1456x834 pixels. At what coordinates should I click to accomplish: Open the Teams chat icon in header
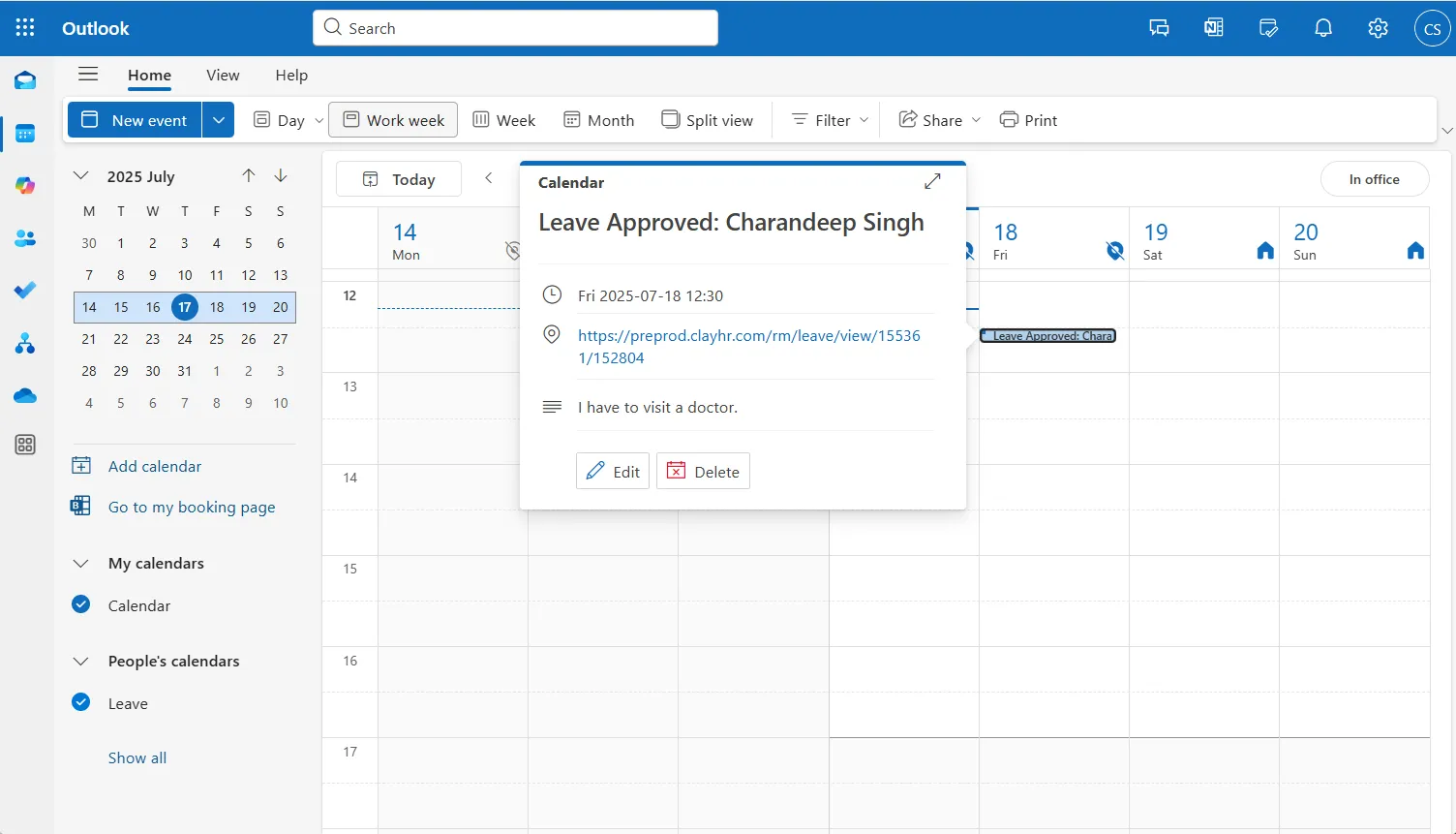1159,28
